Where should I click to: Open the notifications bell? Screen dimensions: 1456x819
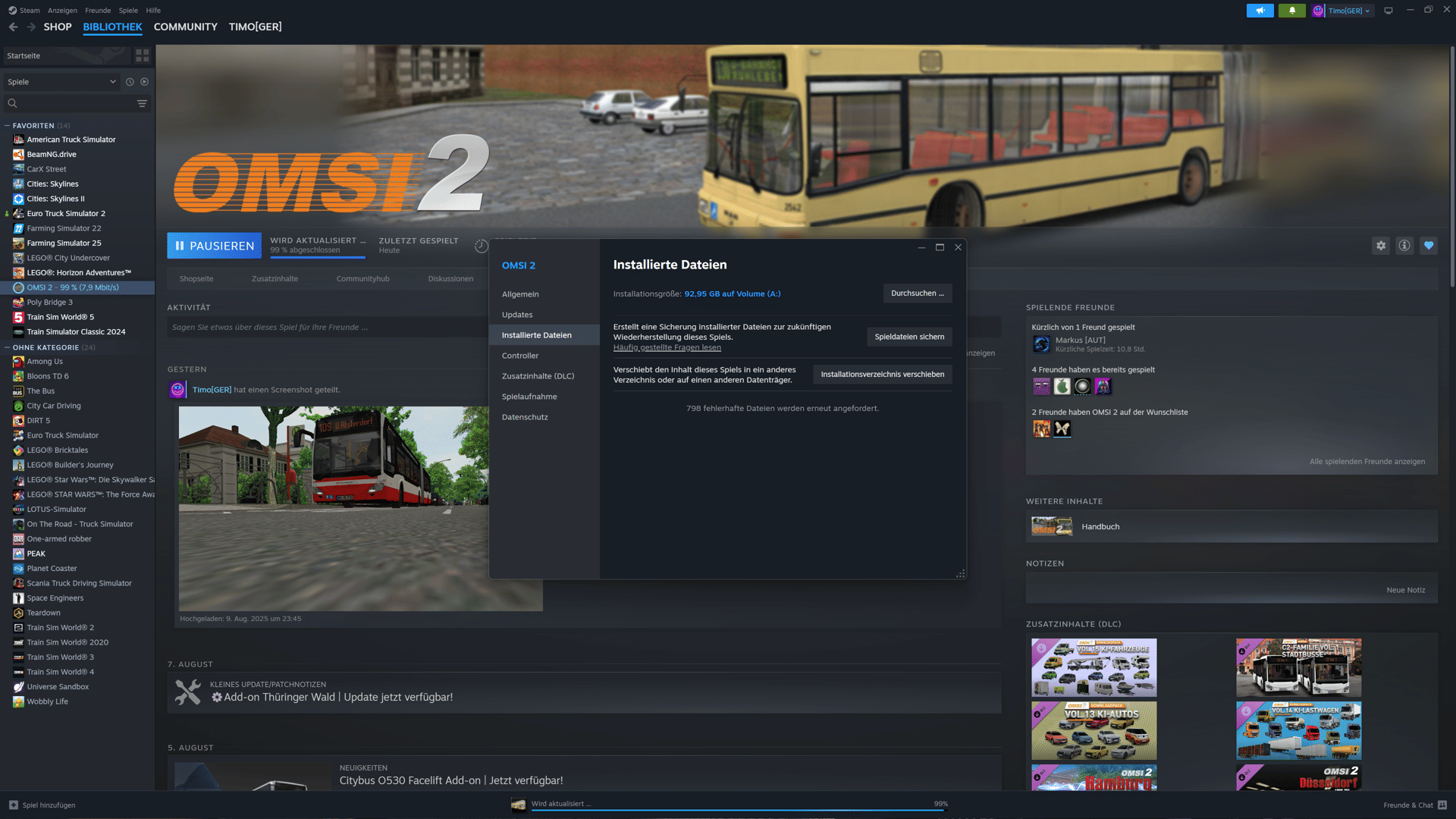(x=1291, y=11)
